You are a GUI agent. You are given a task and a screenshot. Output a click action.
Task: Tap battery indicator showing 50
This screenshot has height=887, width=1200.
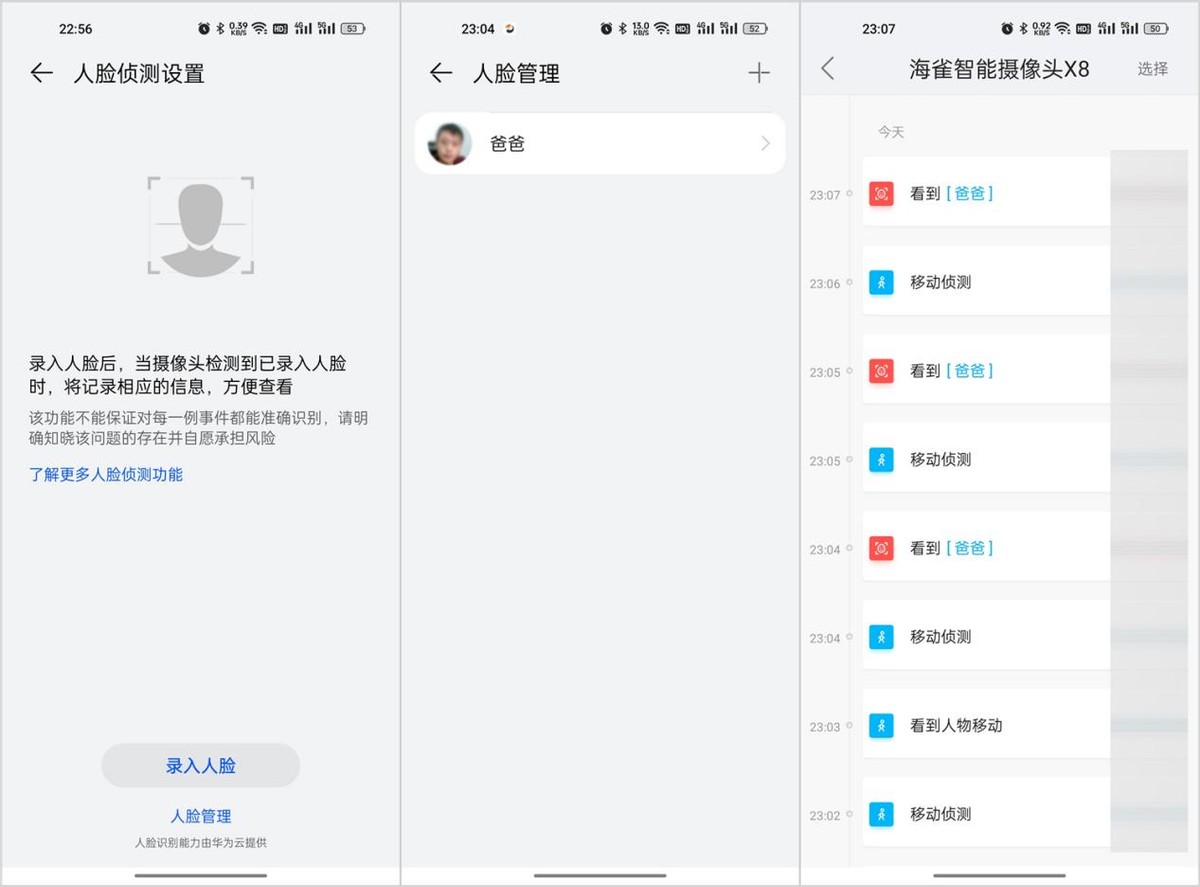[x=1156, y=29]
